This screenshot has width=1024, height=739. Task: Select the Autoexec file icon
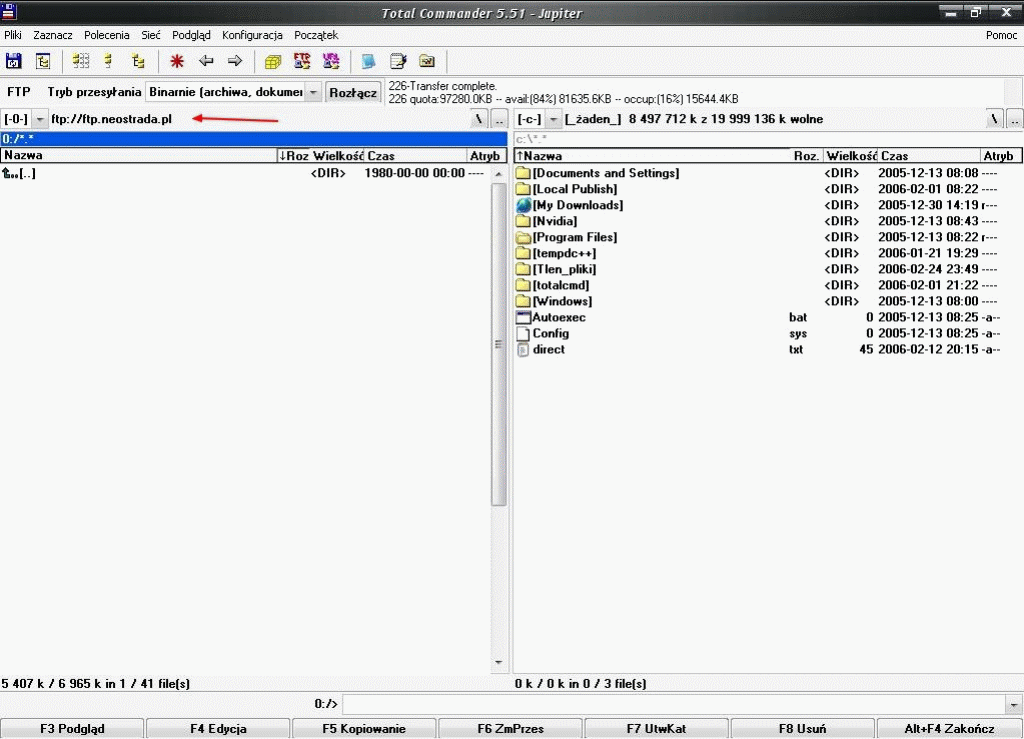(523, 317)
